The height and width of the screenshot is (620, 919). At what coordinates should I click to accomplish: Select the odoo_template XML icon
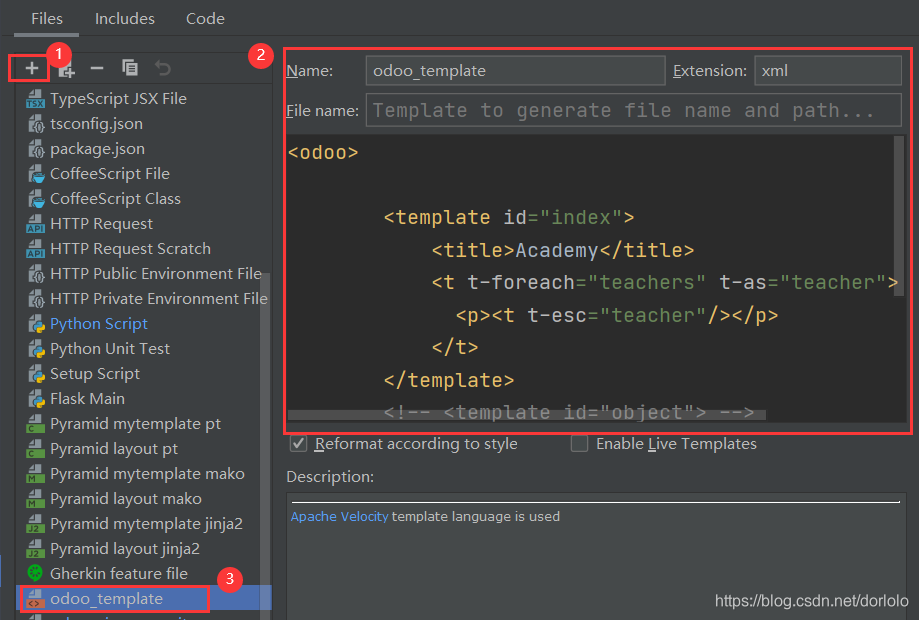click(35, 599)
